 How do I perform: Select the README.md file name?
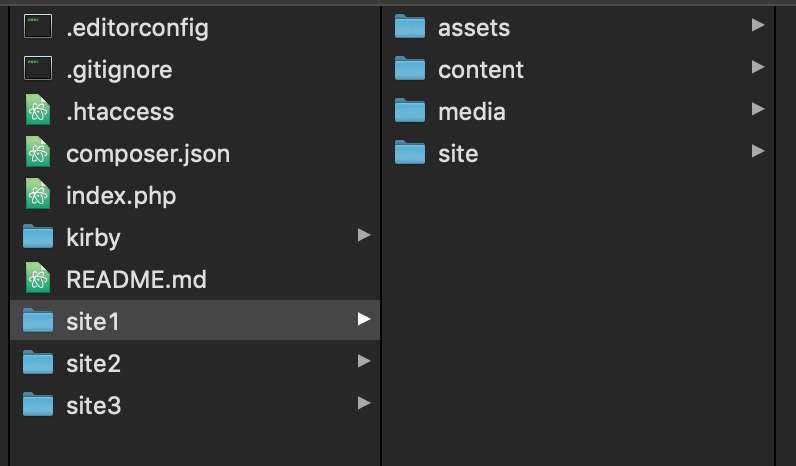click(x=136, y=278)
